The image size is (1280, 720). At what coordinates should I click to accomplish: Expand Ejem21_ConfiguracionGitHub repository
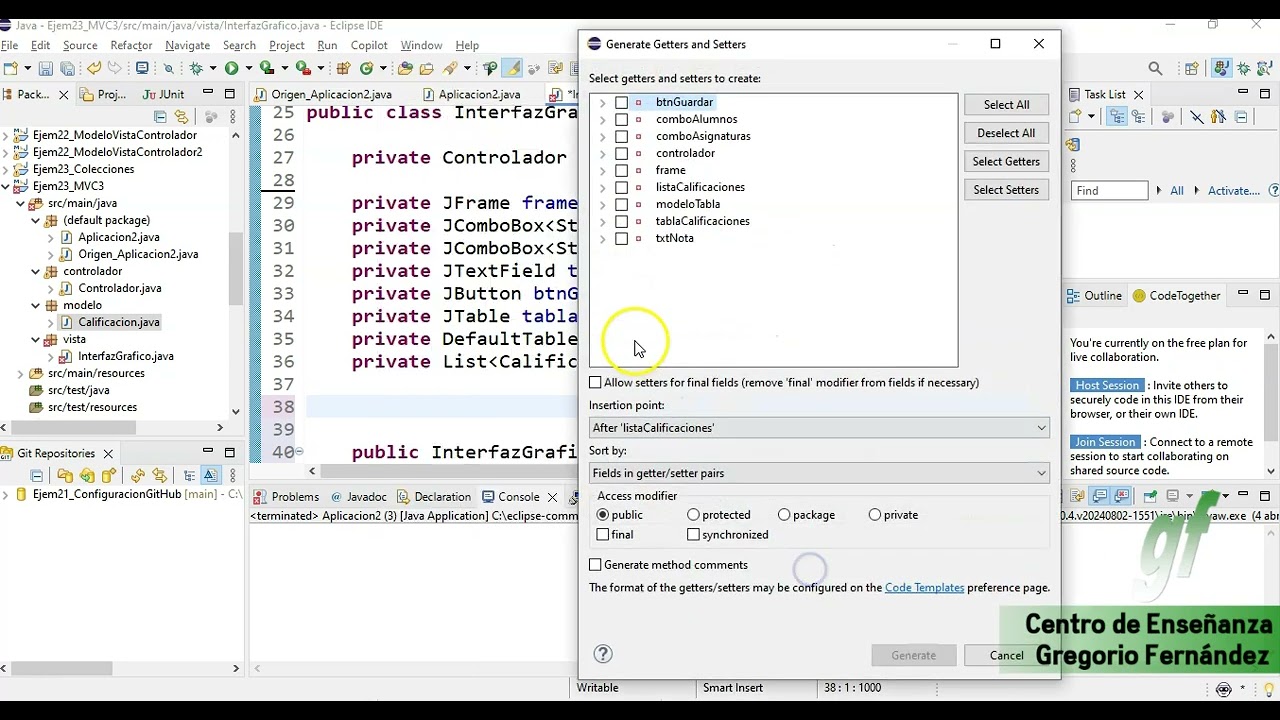[x=6, y=494]
